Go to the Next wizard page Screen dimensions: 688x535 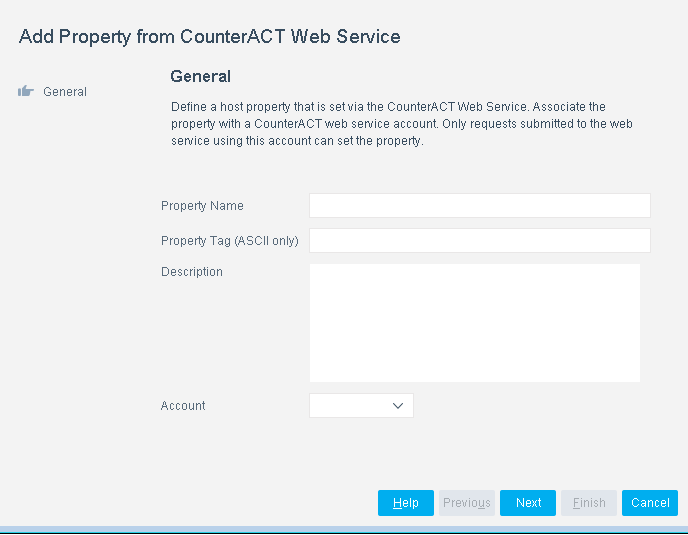coord(528,503)
